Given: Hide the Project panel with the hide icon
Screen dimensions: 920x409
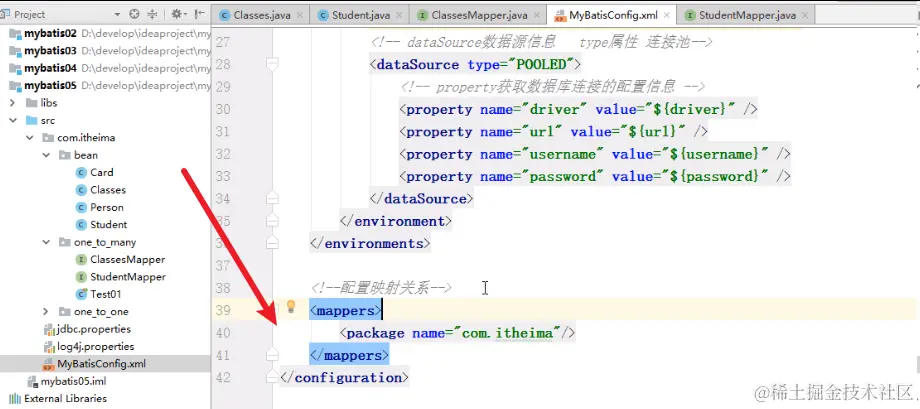Looking at the screenshot, I should (x=199, y=14).
